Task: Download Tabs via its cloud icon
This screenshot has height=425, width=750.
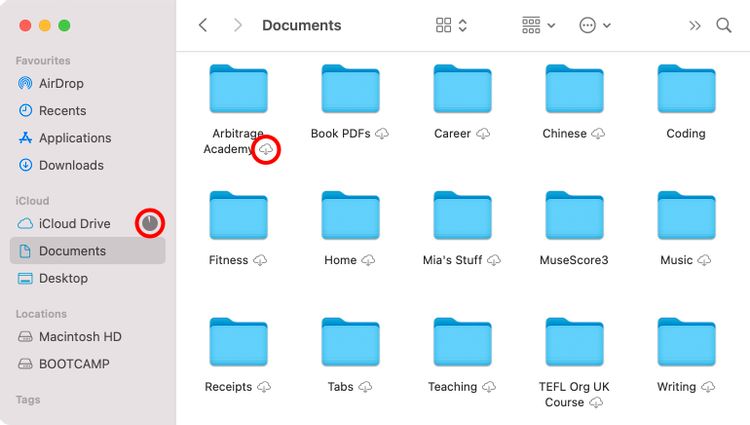Action: (x=365, y=387)
